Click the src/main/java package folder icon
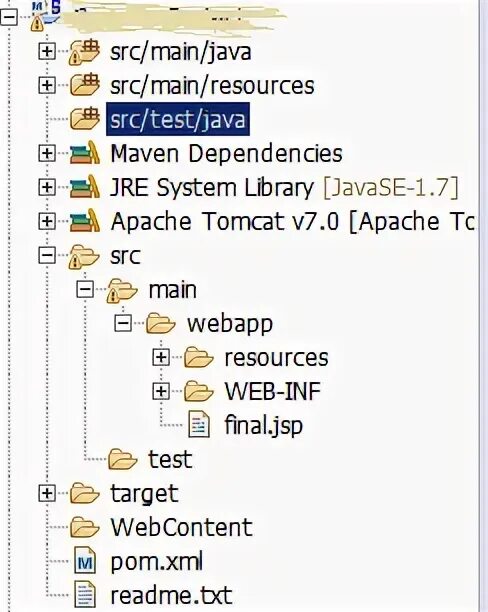This screenshot has height=612, width=488. [x=84, y=52]
